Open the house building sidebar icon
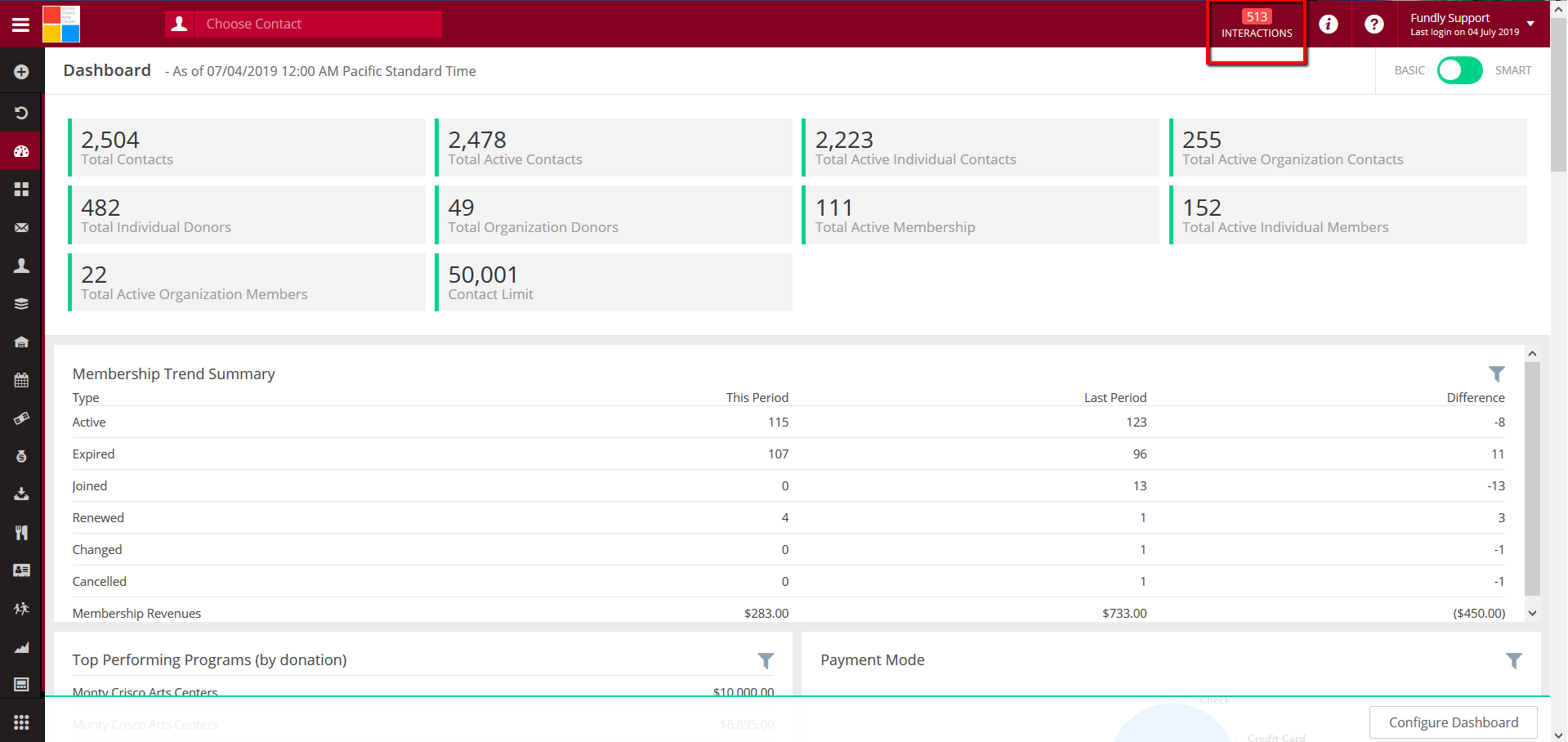This screenshot has height=742, width=1568. tap(21, 342)
